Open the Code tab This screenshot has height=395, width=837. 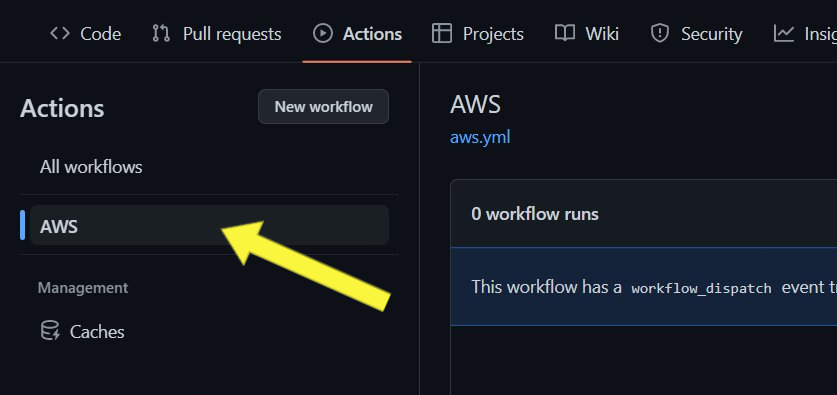[x=85, y=34]
